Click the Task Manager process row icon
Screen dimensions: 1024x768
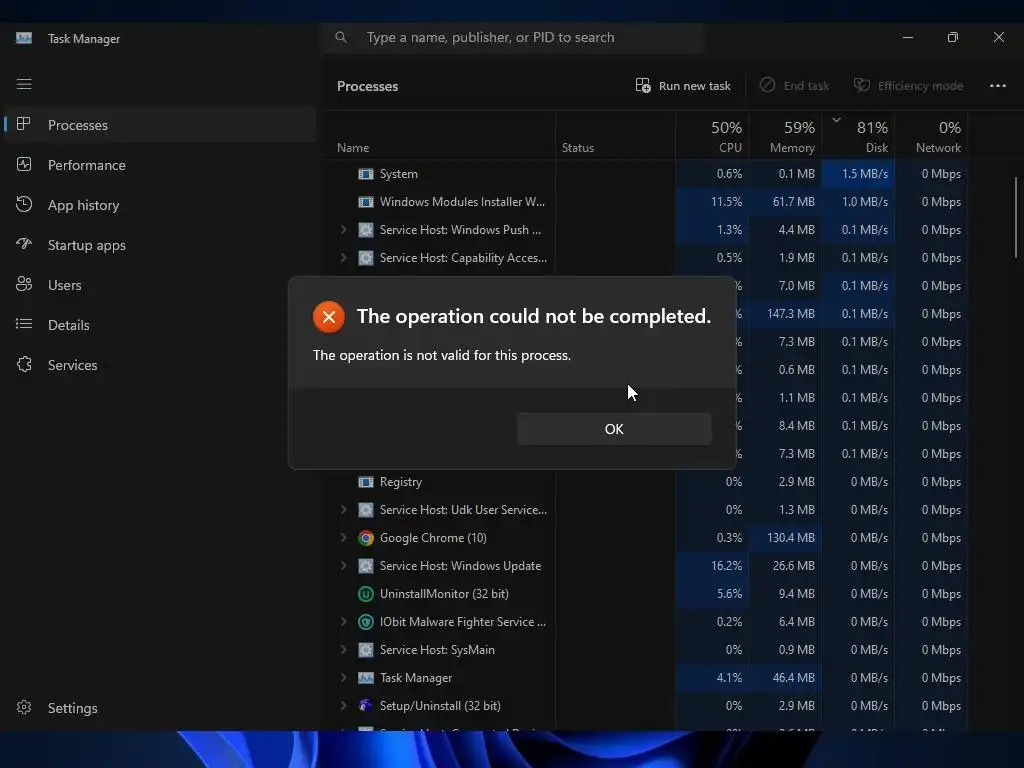click(366, 678)
